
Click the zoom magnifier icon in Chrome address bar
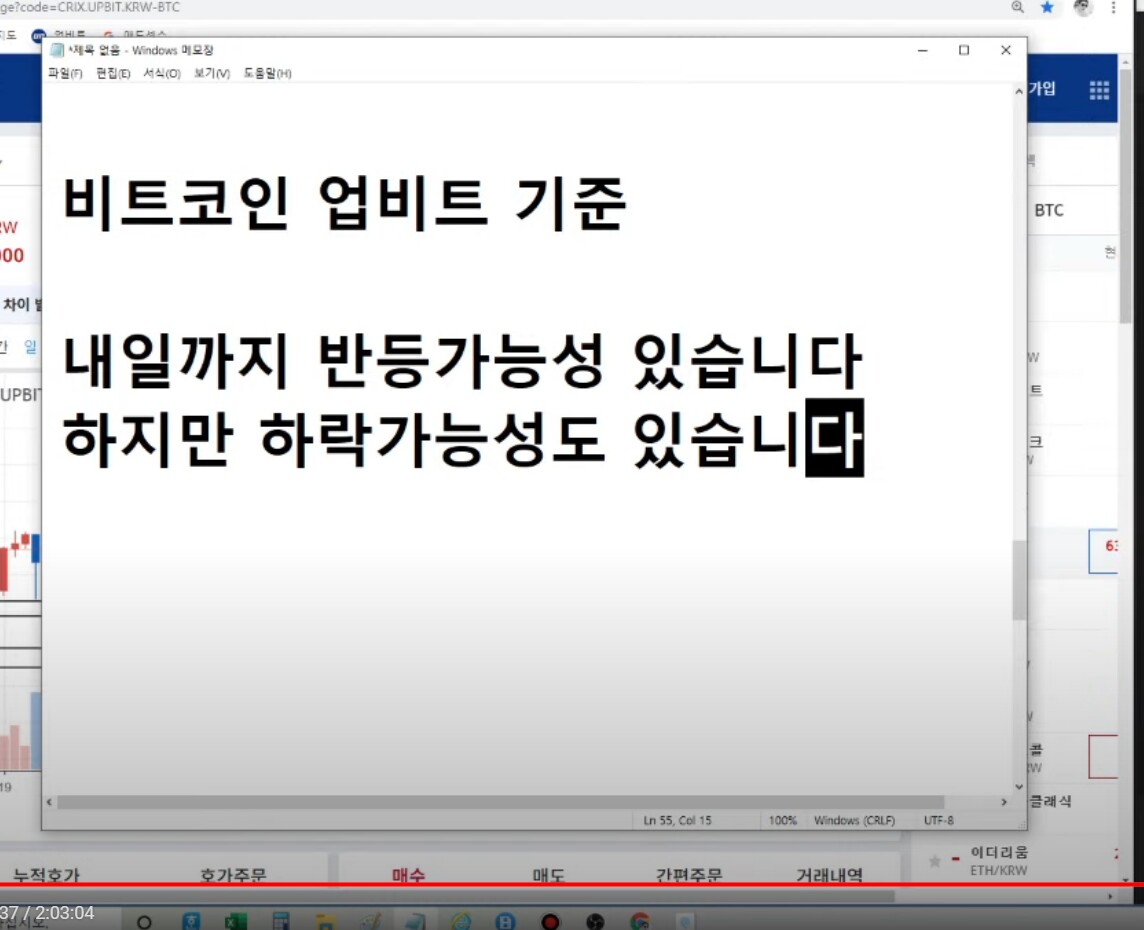coord(1018,7)
